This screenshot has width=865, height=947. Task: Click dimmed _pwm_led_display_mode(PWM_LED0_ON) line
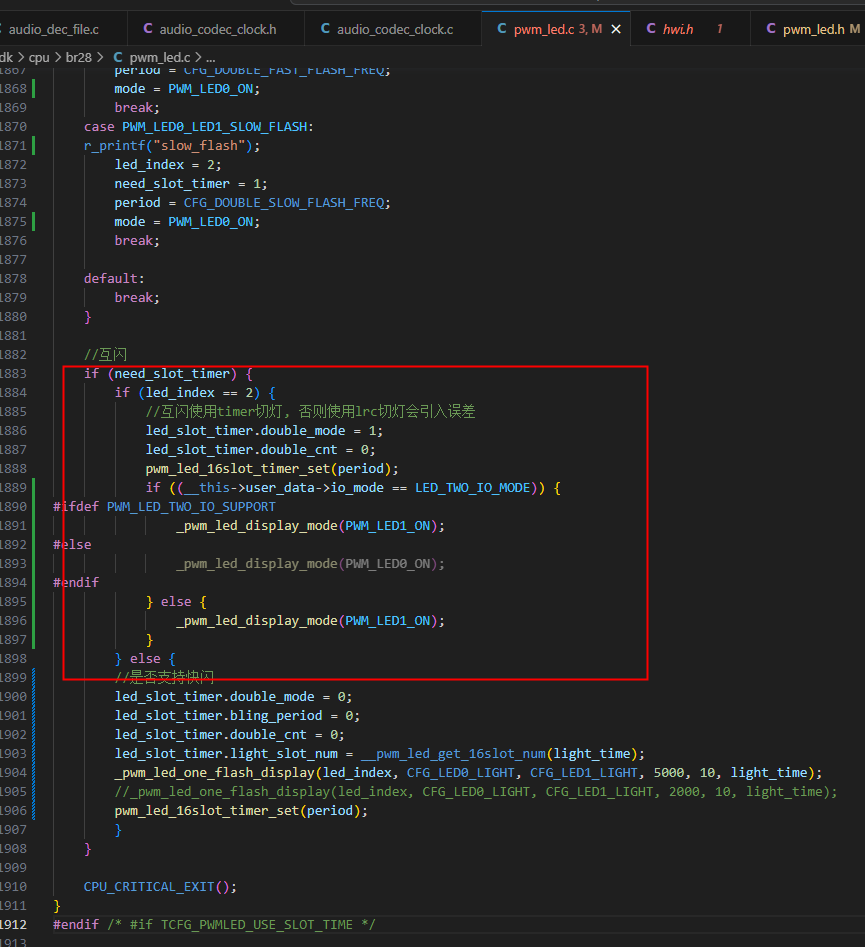pos(310,564)
